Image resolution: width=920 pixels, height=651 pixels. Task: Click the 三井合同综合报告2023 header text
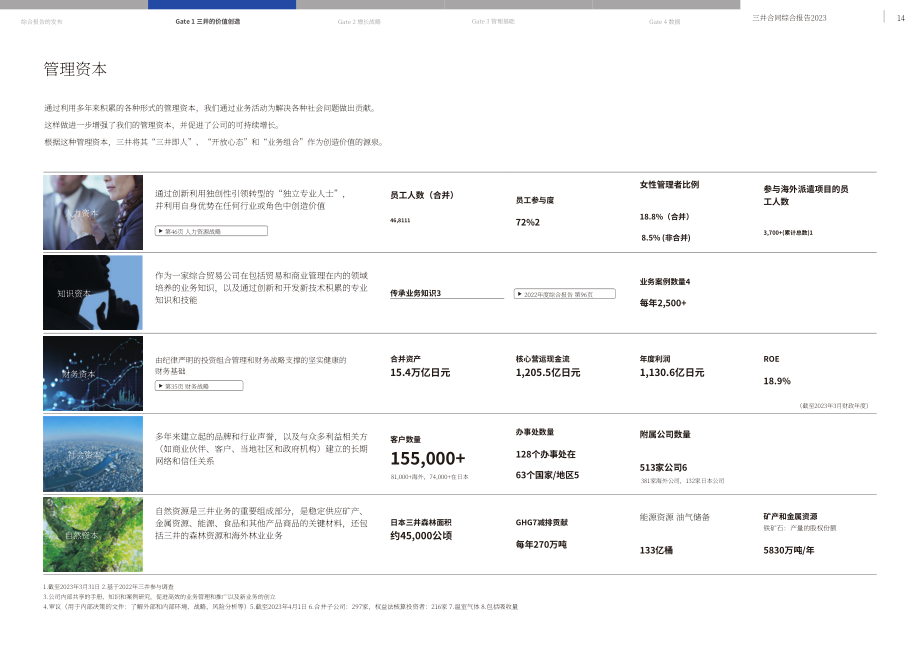click(789, 18)
